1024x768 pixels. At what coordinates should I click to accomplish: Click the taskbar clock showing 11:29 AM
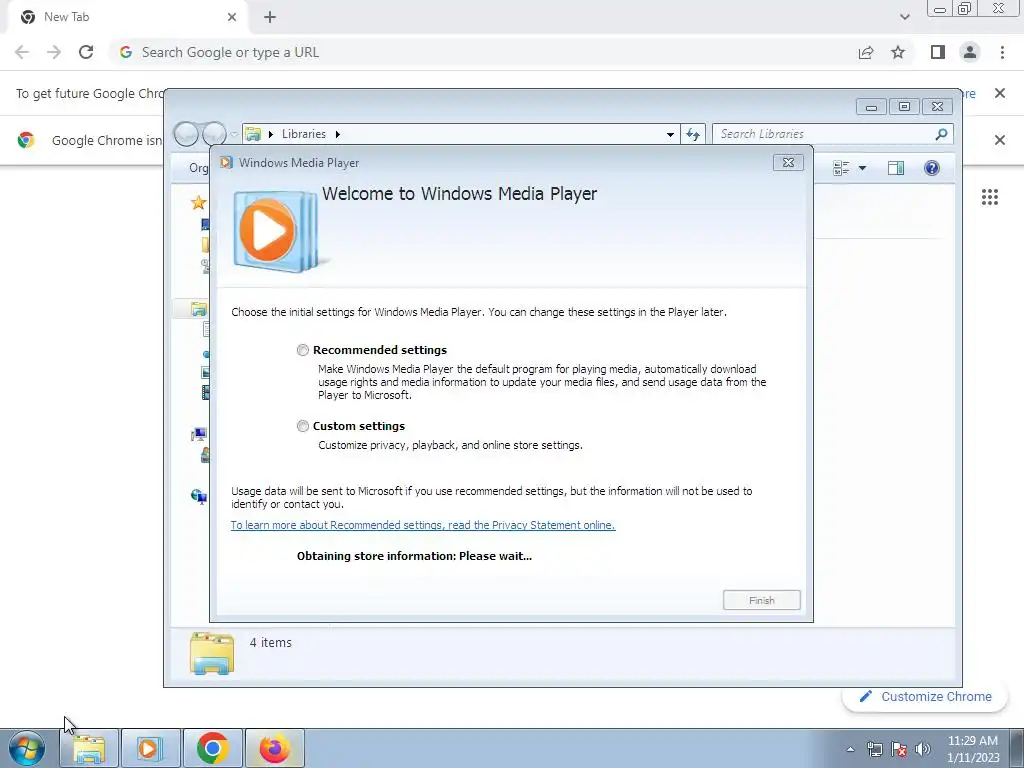(x=972, y=749)
